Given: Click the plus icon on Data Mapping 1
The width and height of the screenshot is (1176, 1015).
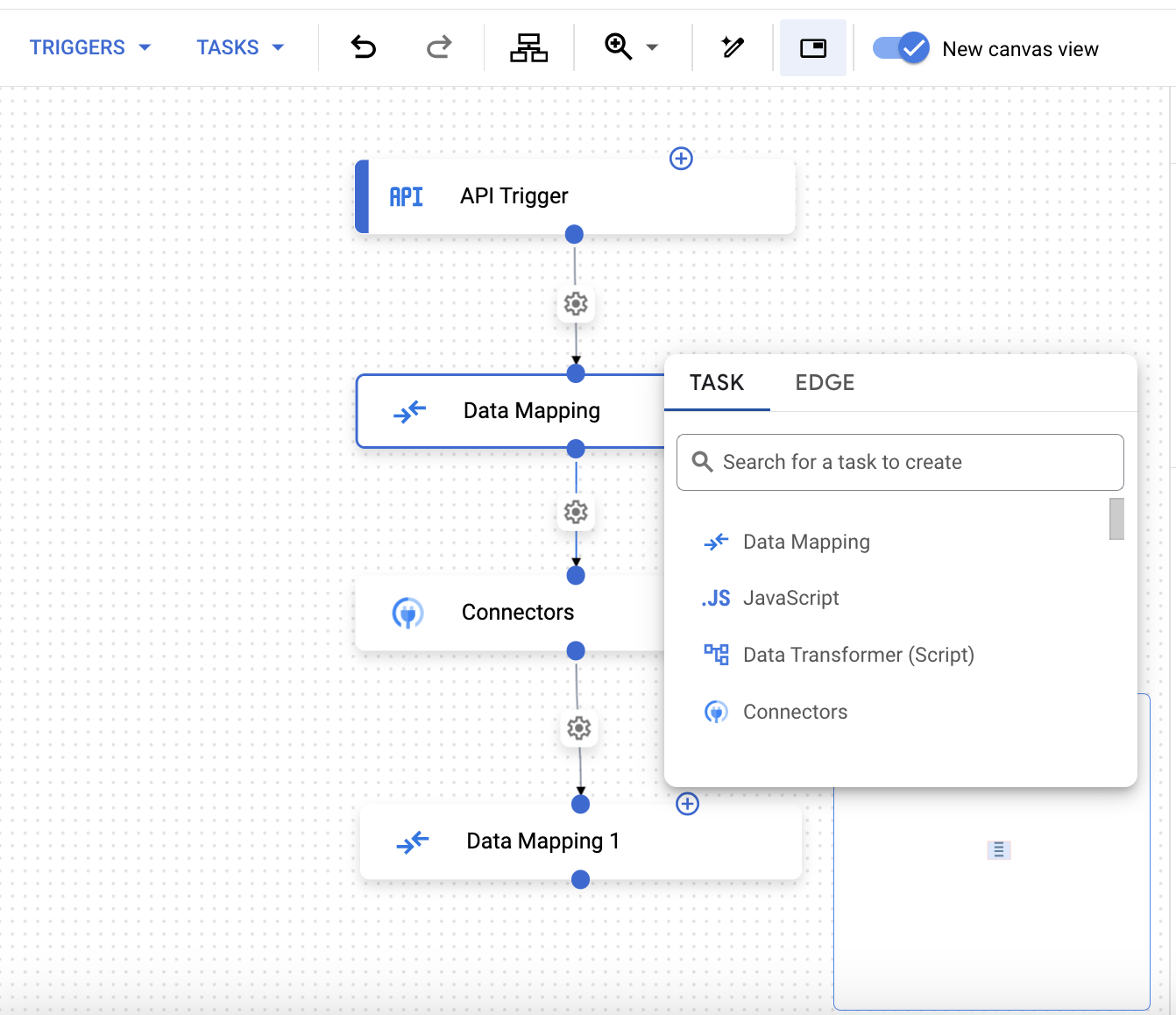Looking at the screenshot, I should 688,804.
